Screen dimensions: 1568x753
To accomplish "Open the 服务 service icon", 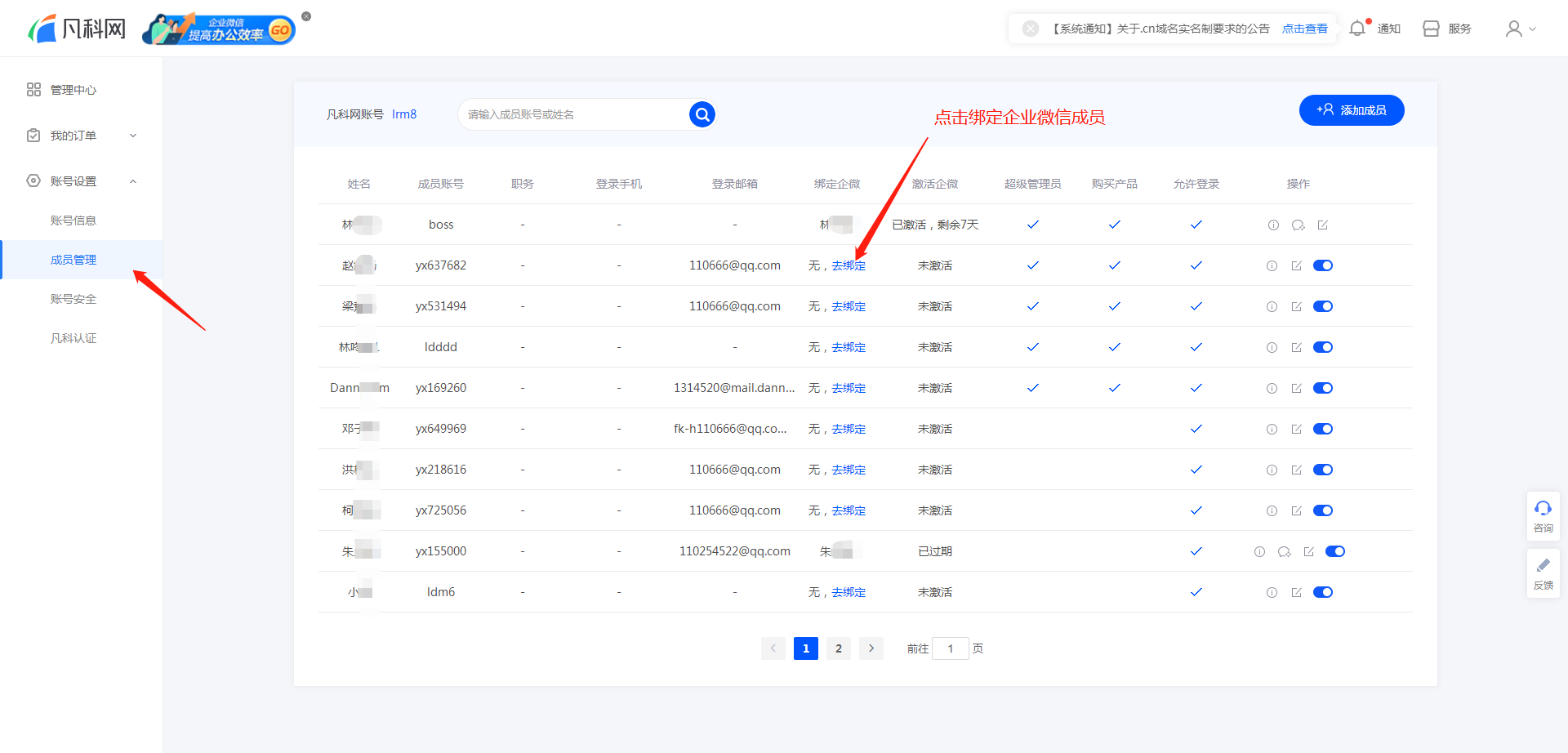I will click(x=1431, y=29).
